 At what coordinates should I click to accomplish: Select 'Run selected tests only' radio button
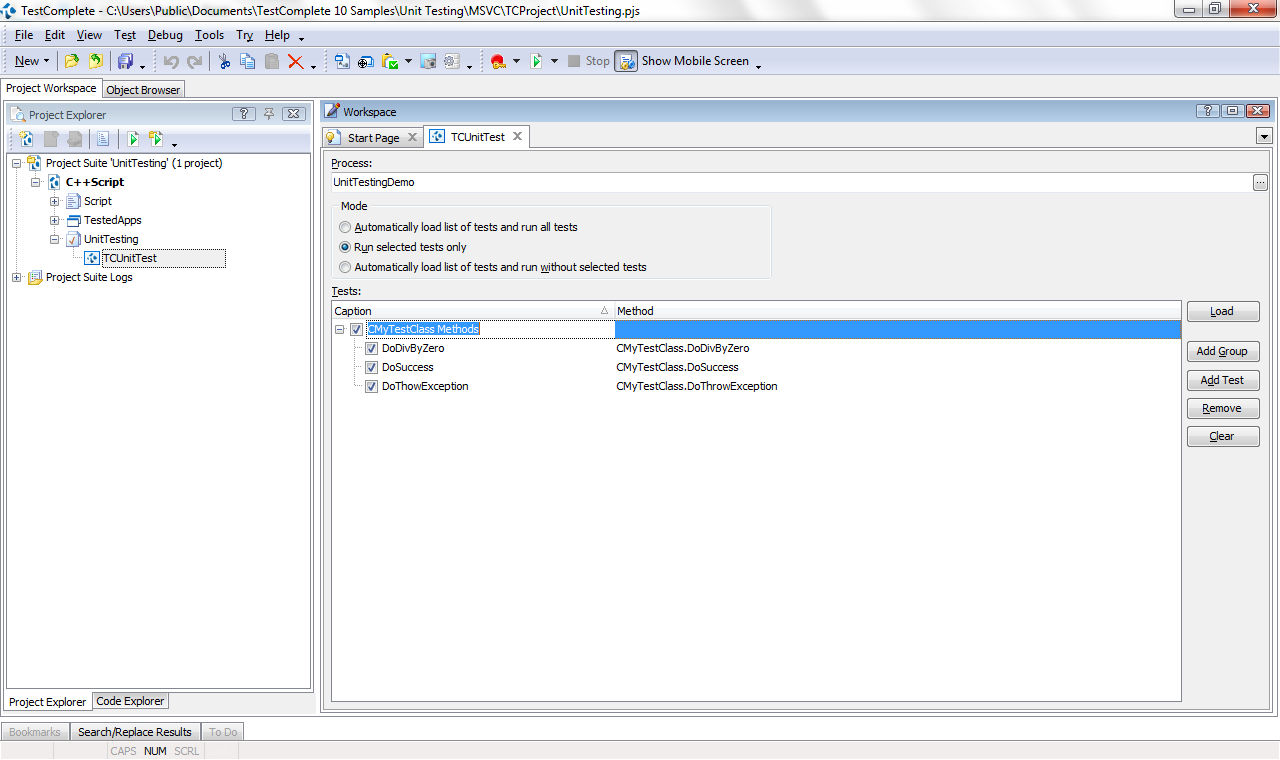coord(345,247)
